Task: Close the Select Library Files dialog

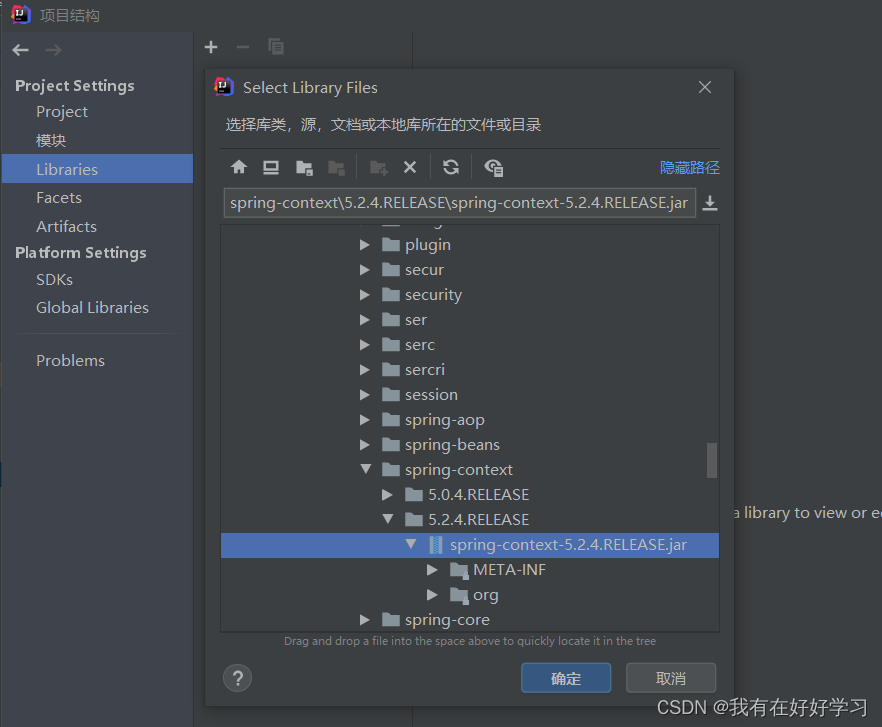Action: click(705, 87)
